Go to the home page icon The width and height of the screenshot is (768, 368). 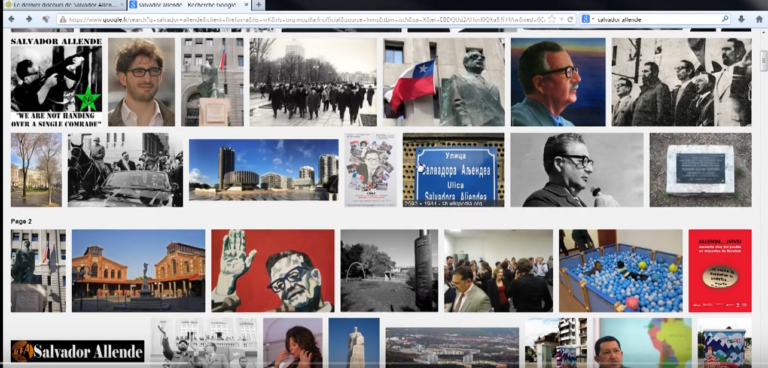point(759,19)
